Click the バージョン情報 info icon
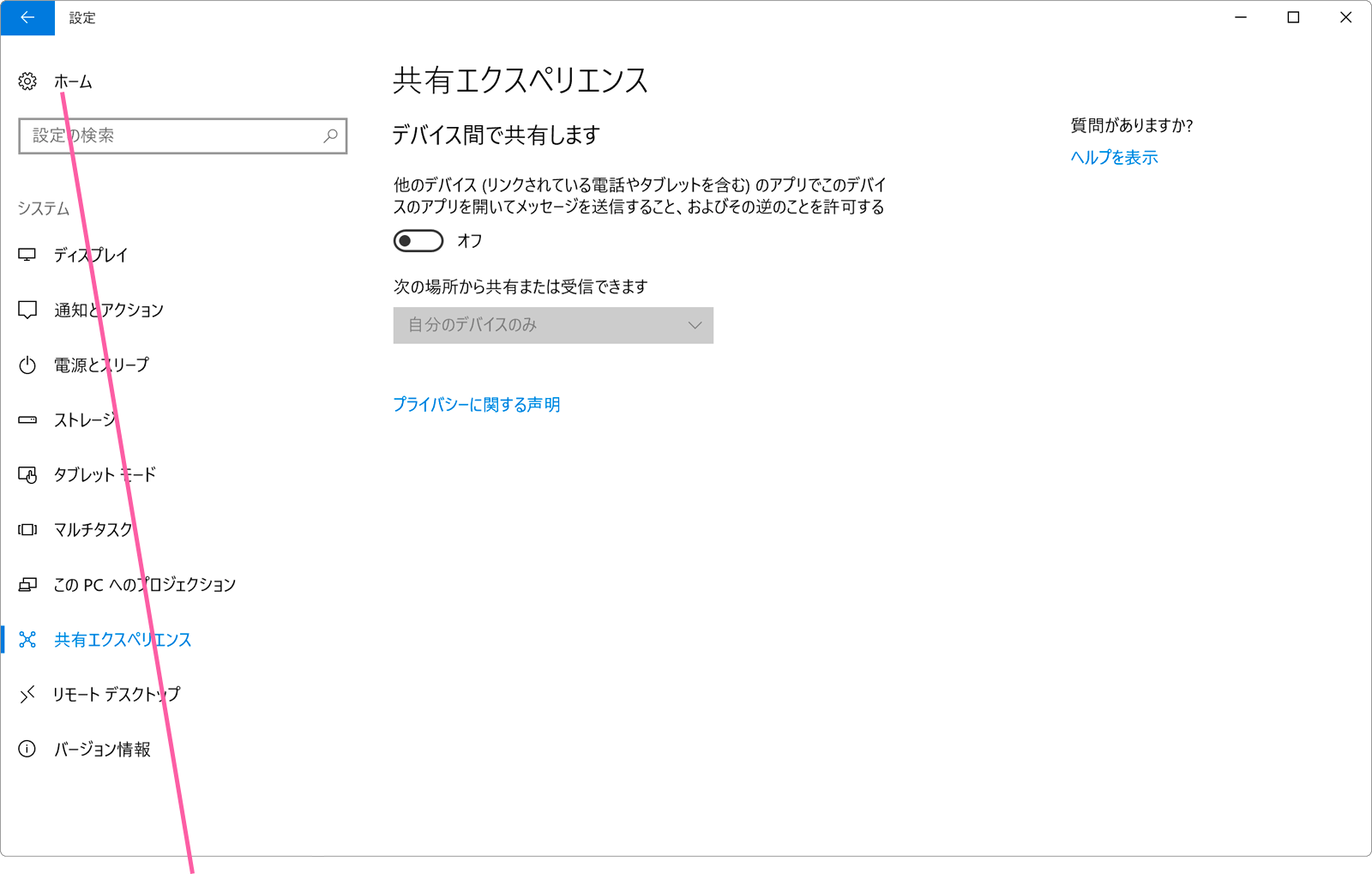 (x=27, y=750)
